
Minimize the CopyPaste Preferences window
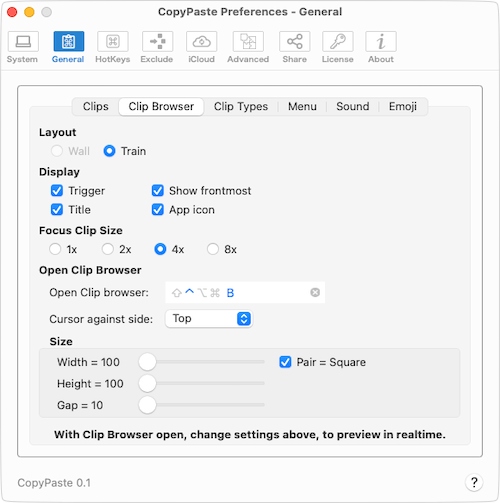[29, 12]
